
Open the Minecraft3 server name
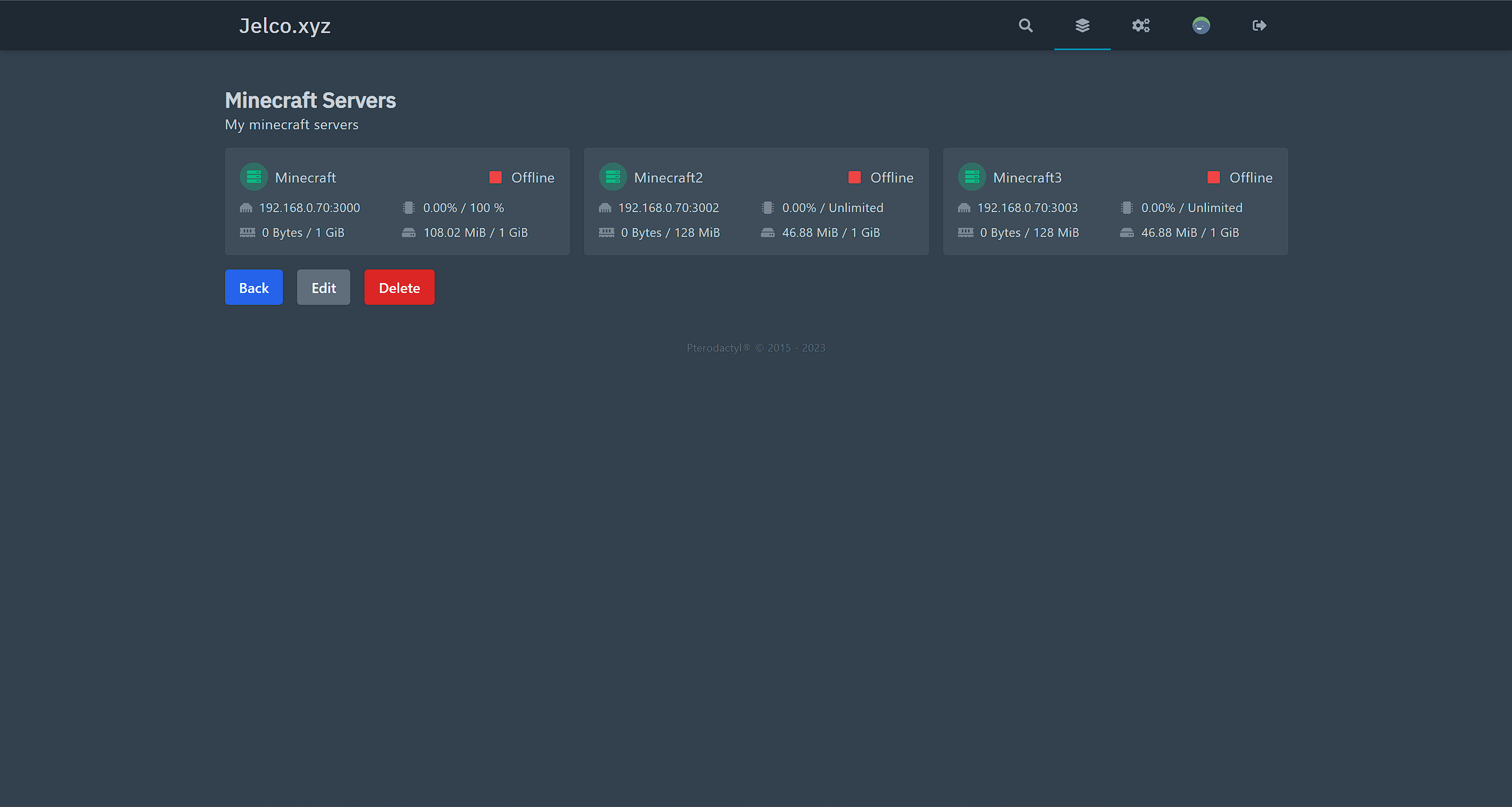click(1028, 177)
